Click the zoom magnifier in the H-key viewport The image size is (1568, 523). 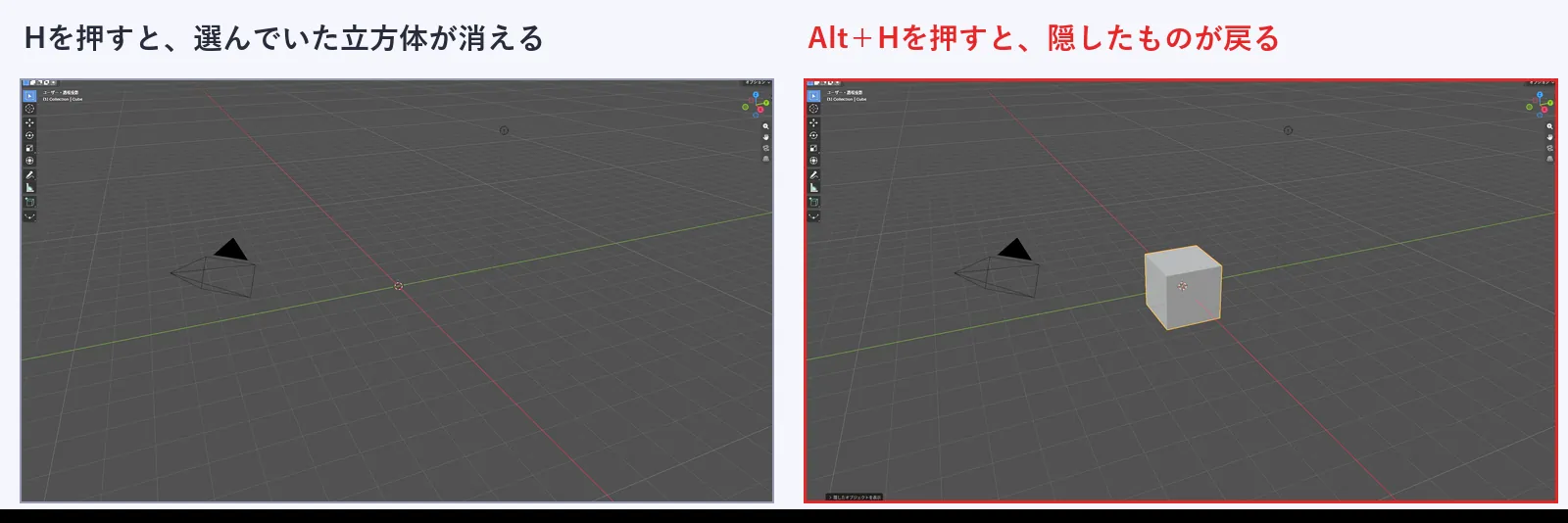765,126
